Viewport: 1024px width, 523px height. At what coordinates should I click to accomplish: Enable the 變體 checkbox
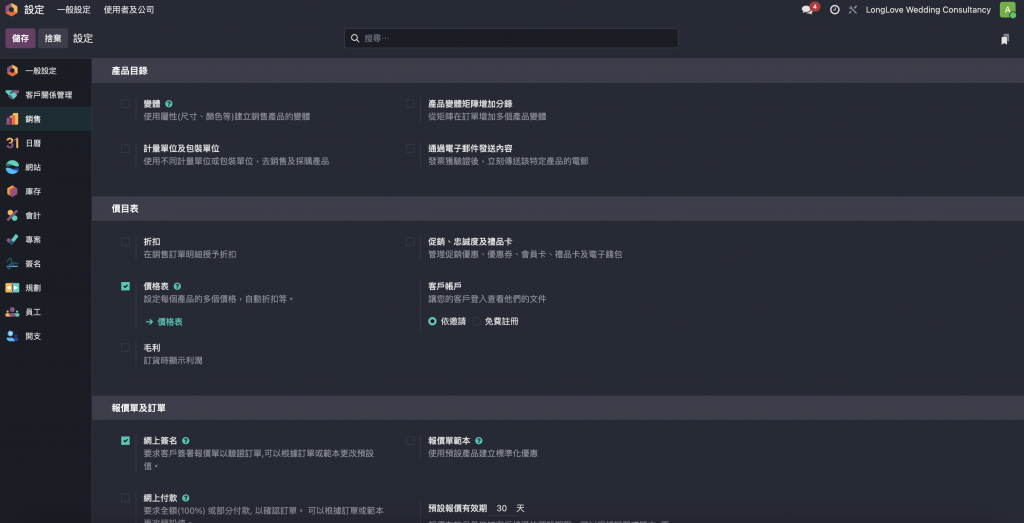tap(125, 103)
